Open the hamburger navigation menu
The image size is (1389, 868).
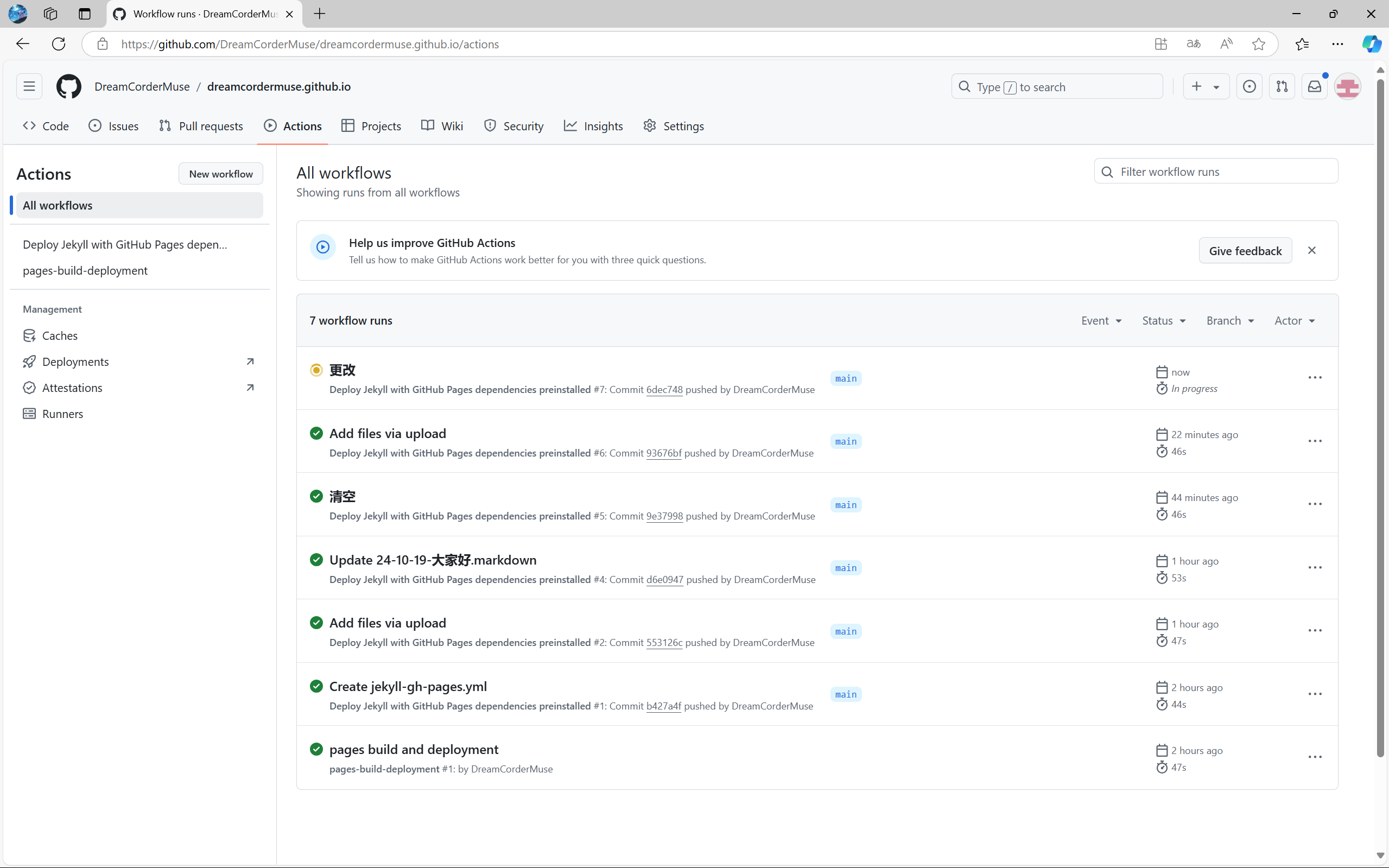[x=29, y=87]
